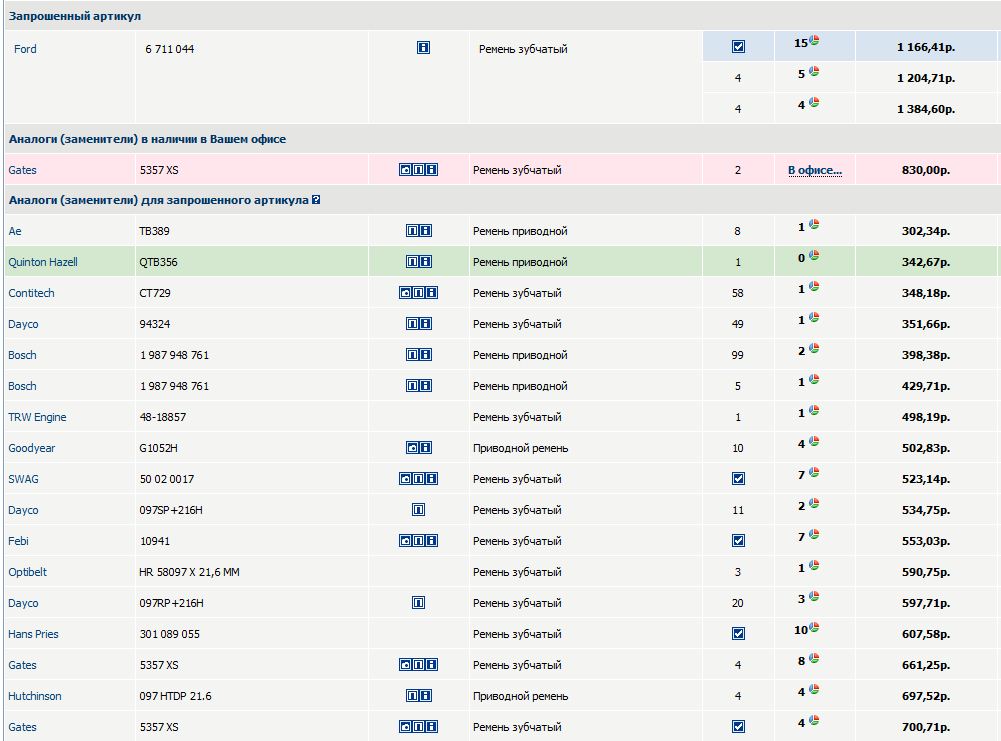1001x741 pixels.
Task: Open the "В офисе..." link
Action: (814, 170)
